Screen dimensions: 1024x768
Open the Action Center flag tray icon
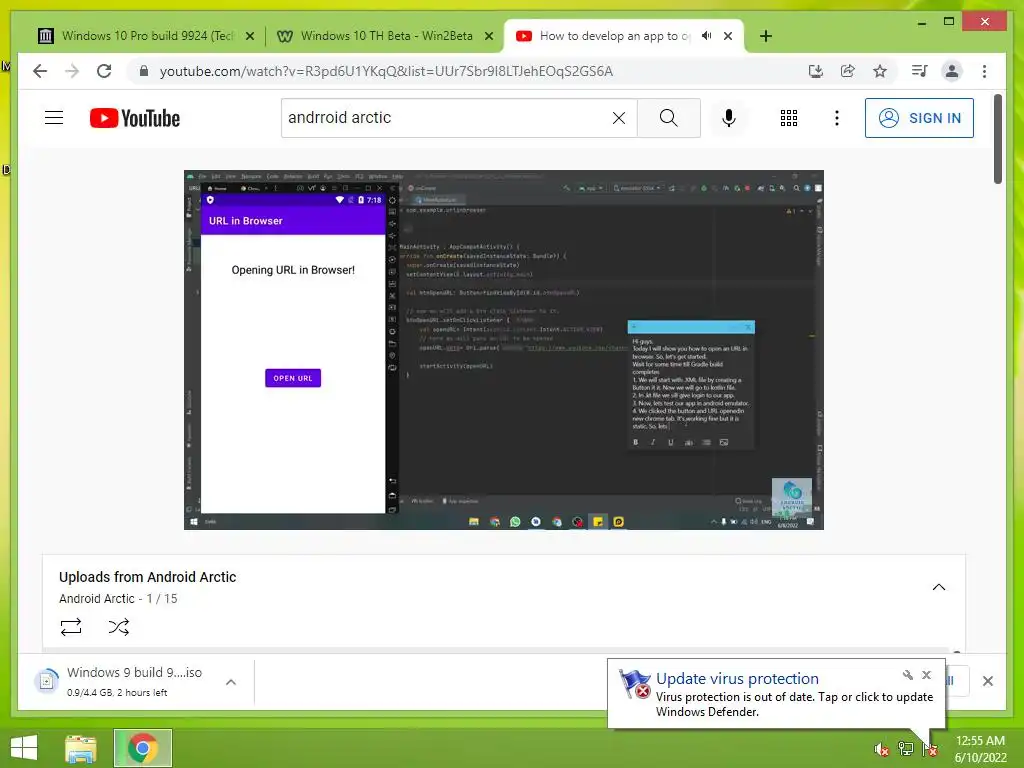(x=930, y=749)
